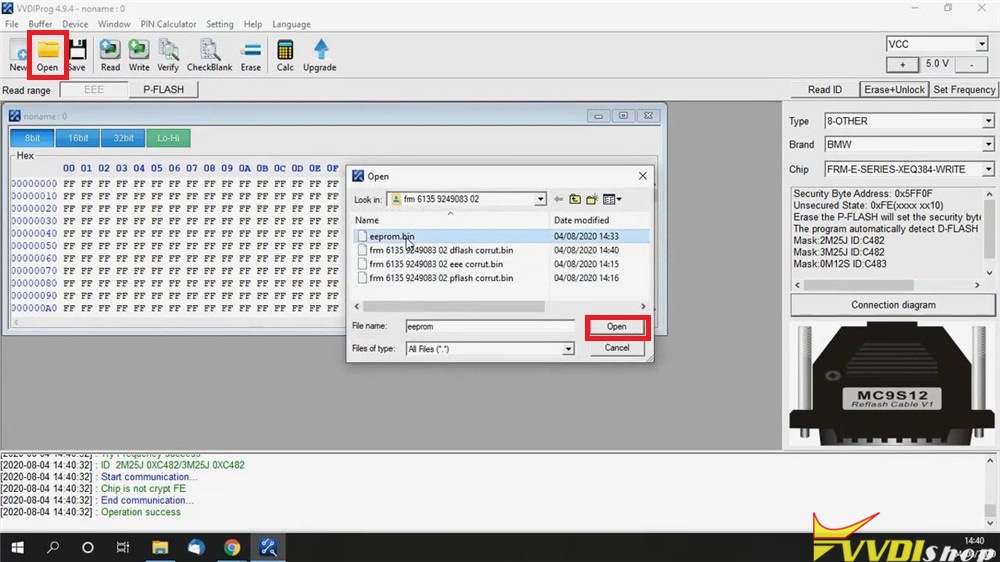Image resolution: width=1000 pixels, height=562 pixels.
Task: Open the Connection diagram
Action: [x=893, y=305]
